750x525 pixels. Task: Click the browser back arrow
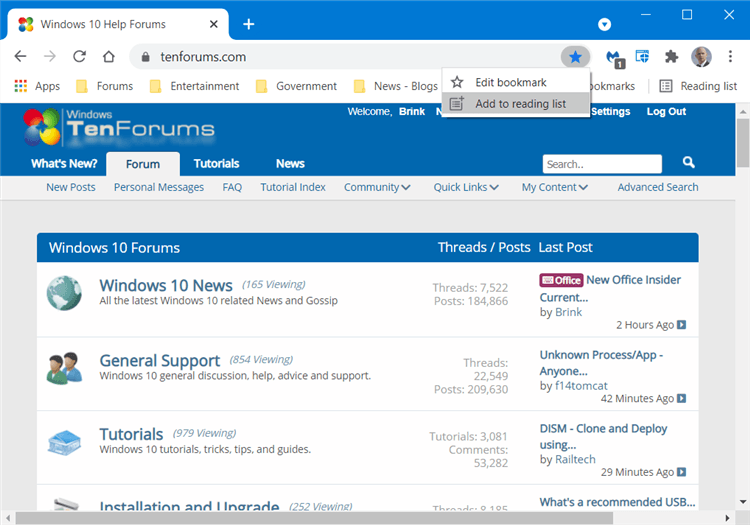20,56
